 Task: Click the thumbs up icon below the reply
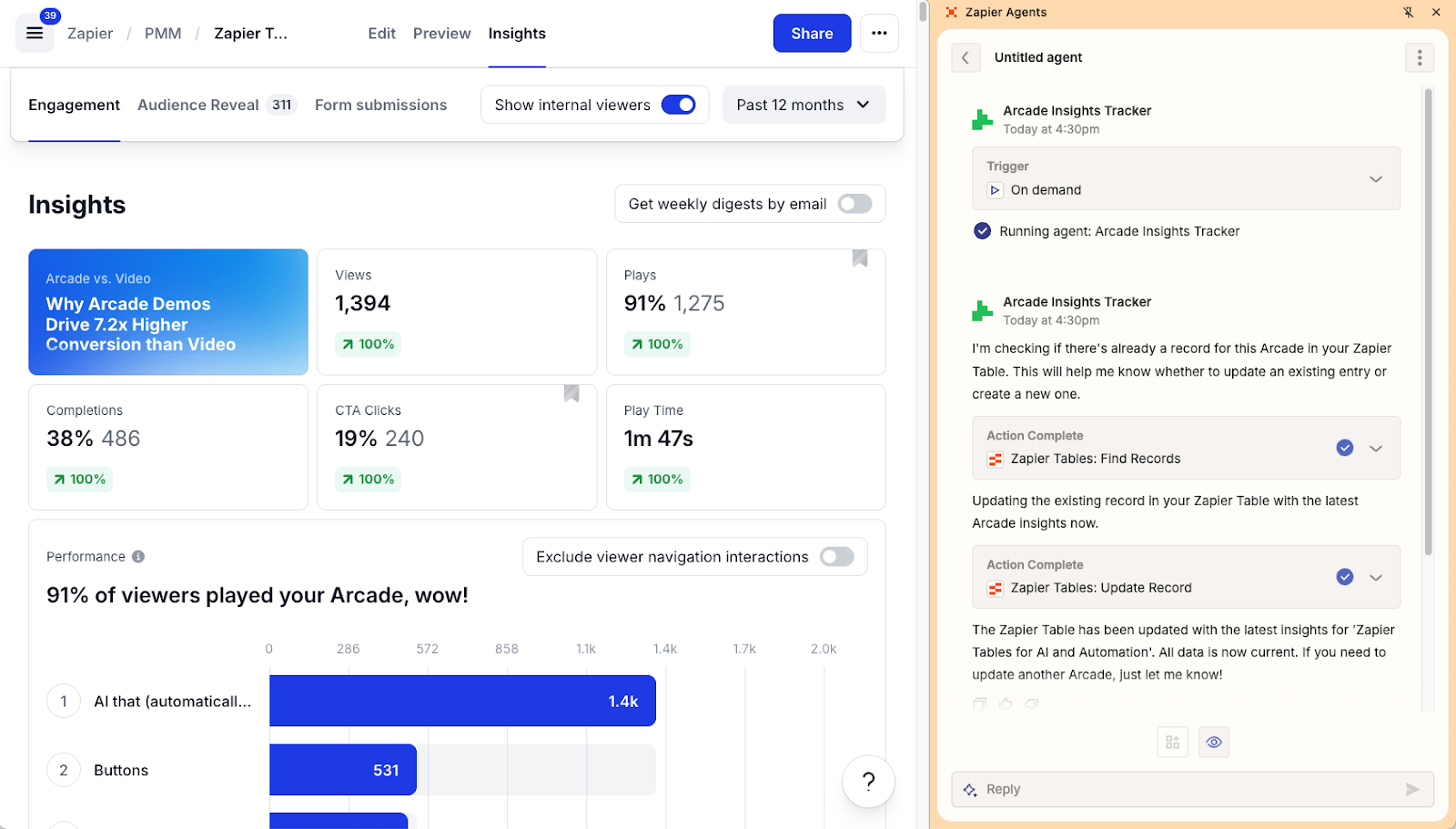[x=1006, y=703]
